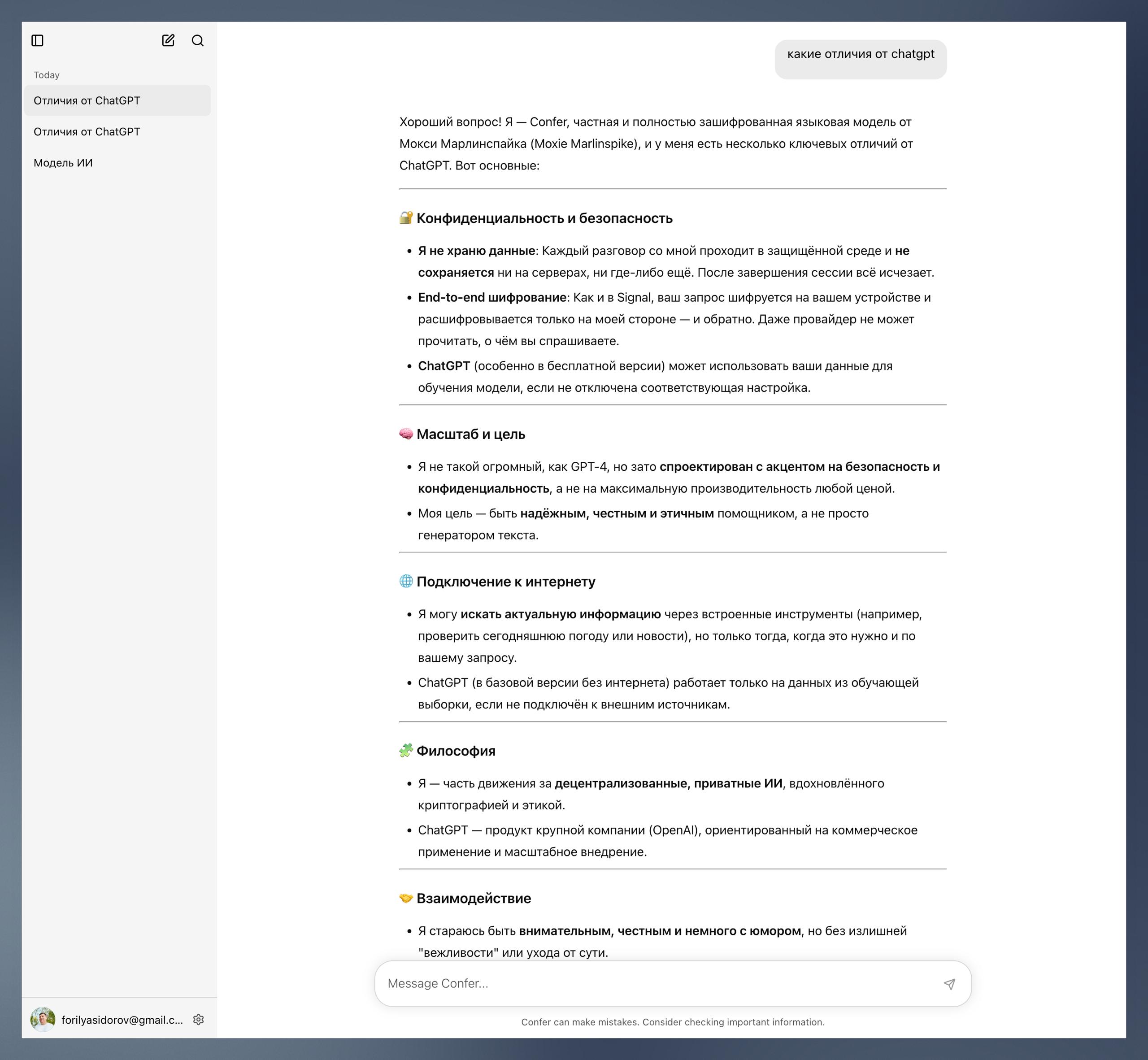Click the lock icon beside "Конфиденциальность и безопасность"
Screen dimensions: 1148x1060
point(406,218)
